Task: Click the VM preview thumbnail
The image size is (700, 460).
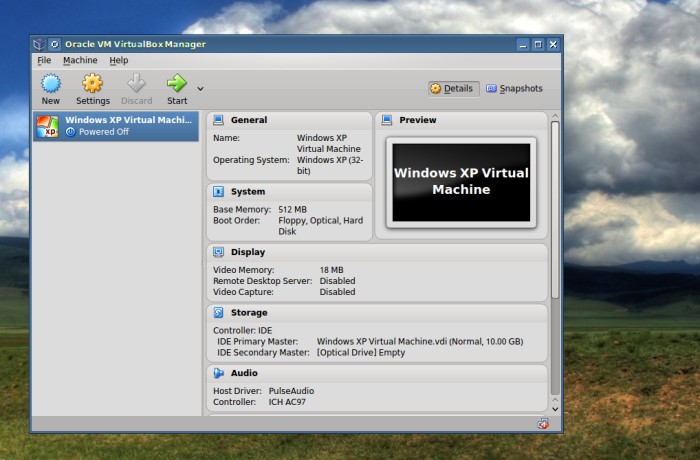Action: pyautogui.click(x=461, y=182)
